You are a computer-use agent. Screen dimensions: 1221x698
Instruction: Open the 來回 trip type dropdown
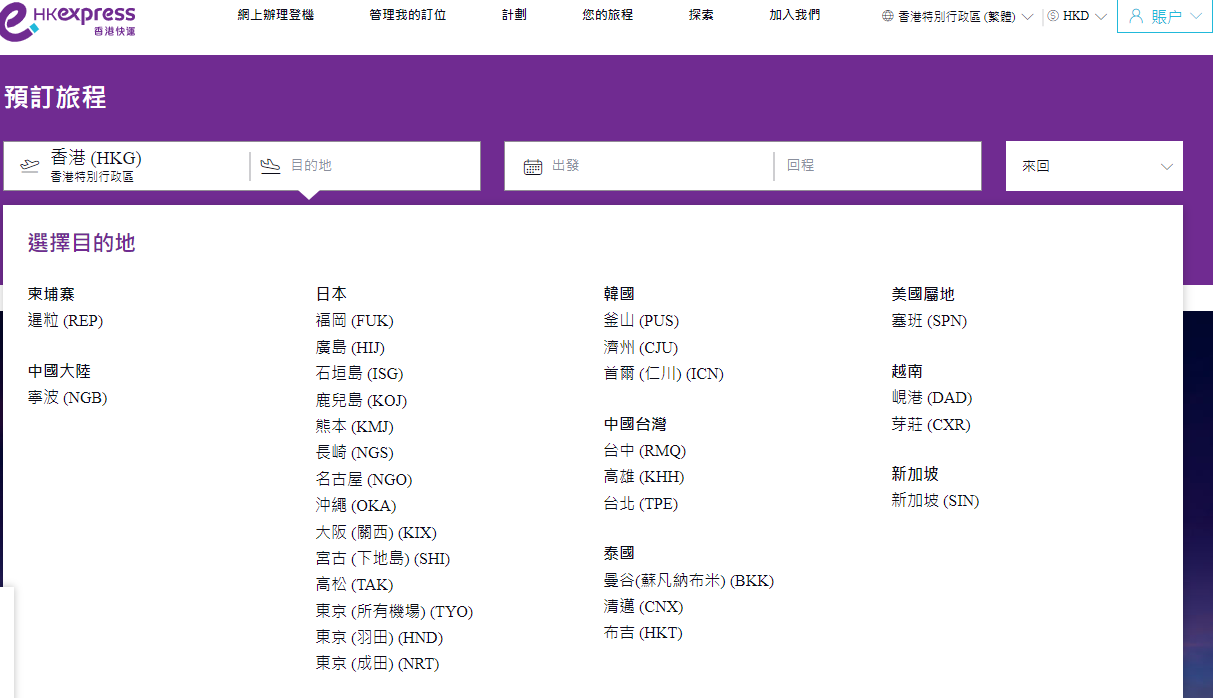pos(1093,165)
